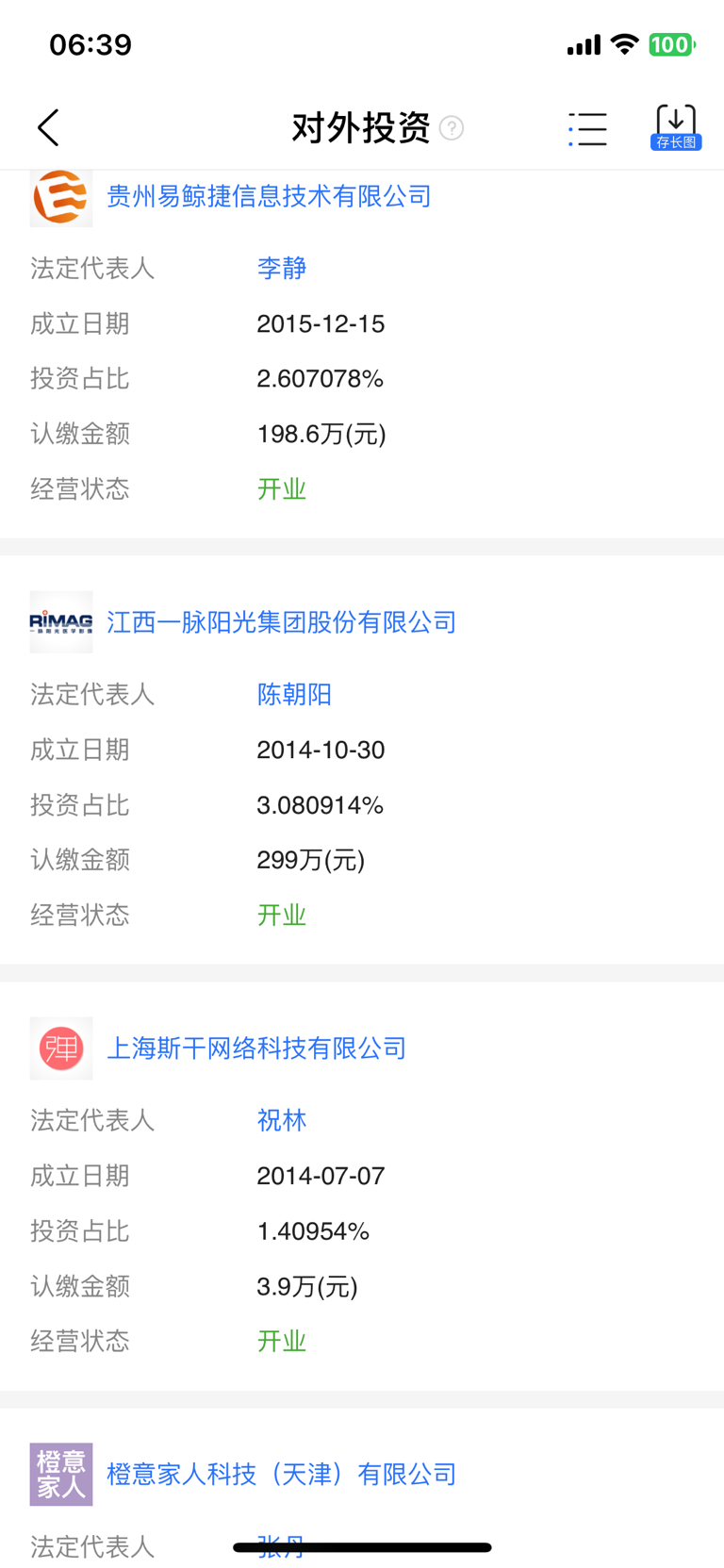
Task: Open 江西一脉阳光集团股份有限公司 company page
Action: [x=281, y=622]
